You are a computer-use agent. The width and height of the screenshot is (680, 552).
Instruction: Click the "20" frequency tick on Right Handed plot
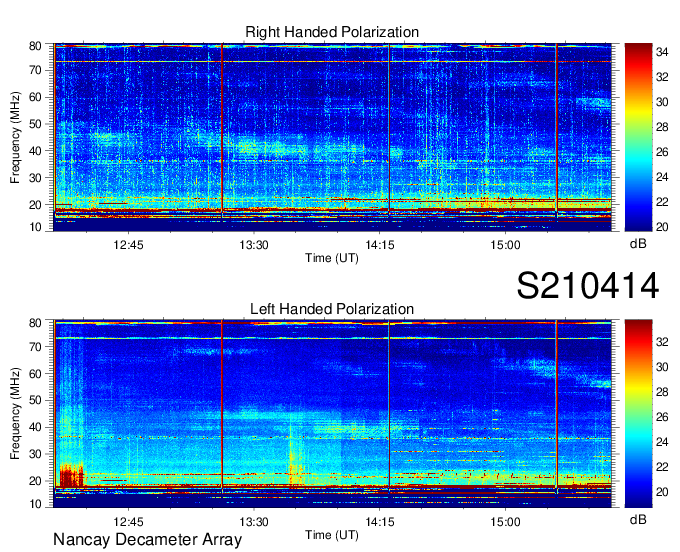click(x=36, y=205)
